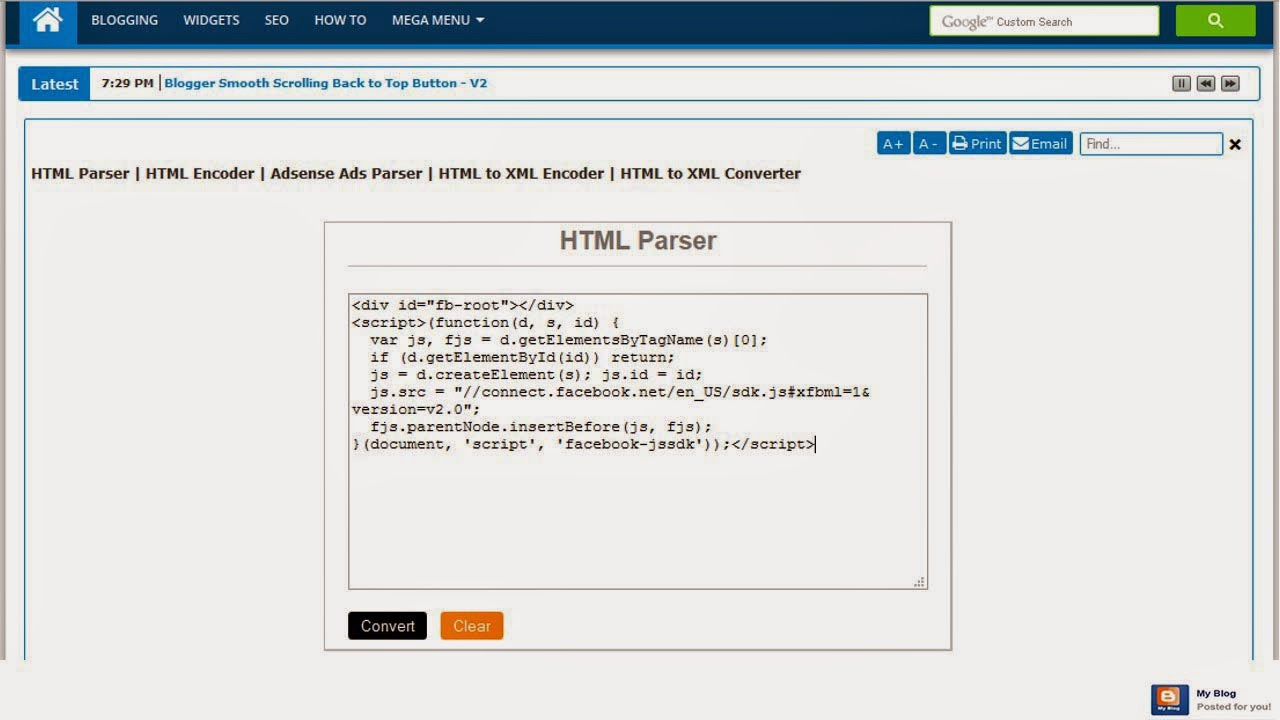Image resolution: width=1280 pixels, height=720 pixels.
Task: Click the green search magnifier button
Action: coord(1215,21)
